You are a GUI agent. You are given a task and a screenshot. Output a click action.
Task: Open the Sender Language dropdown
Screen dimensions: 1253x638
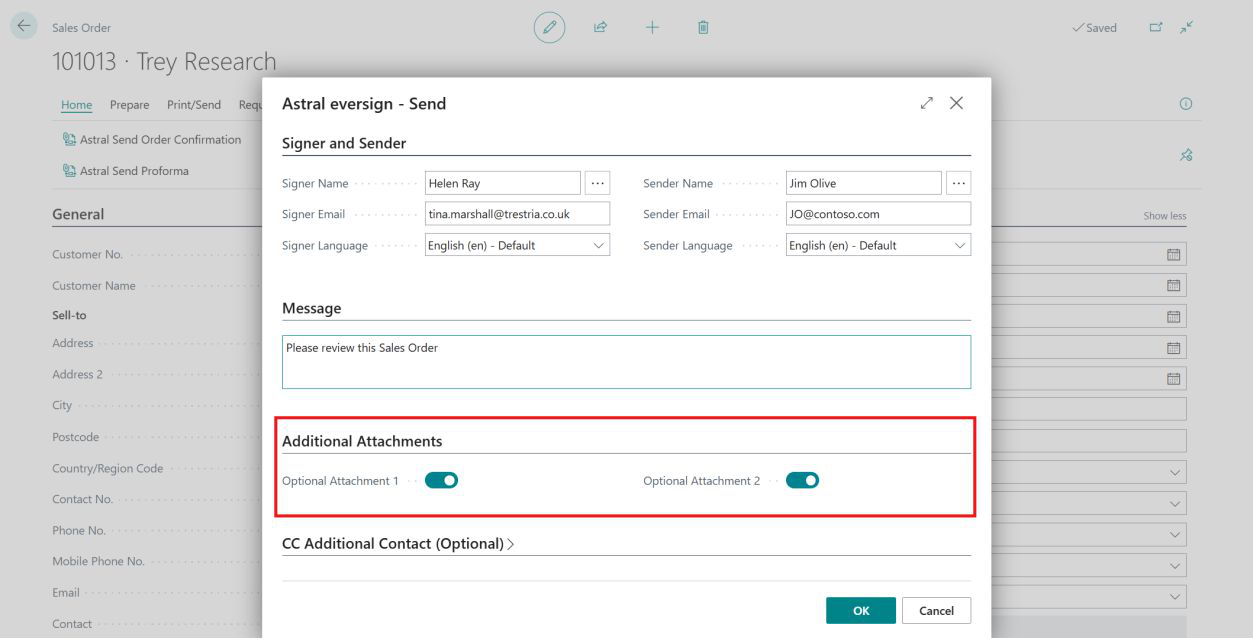[x=961, y=244]
